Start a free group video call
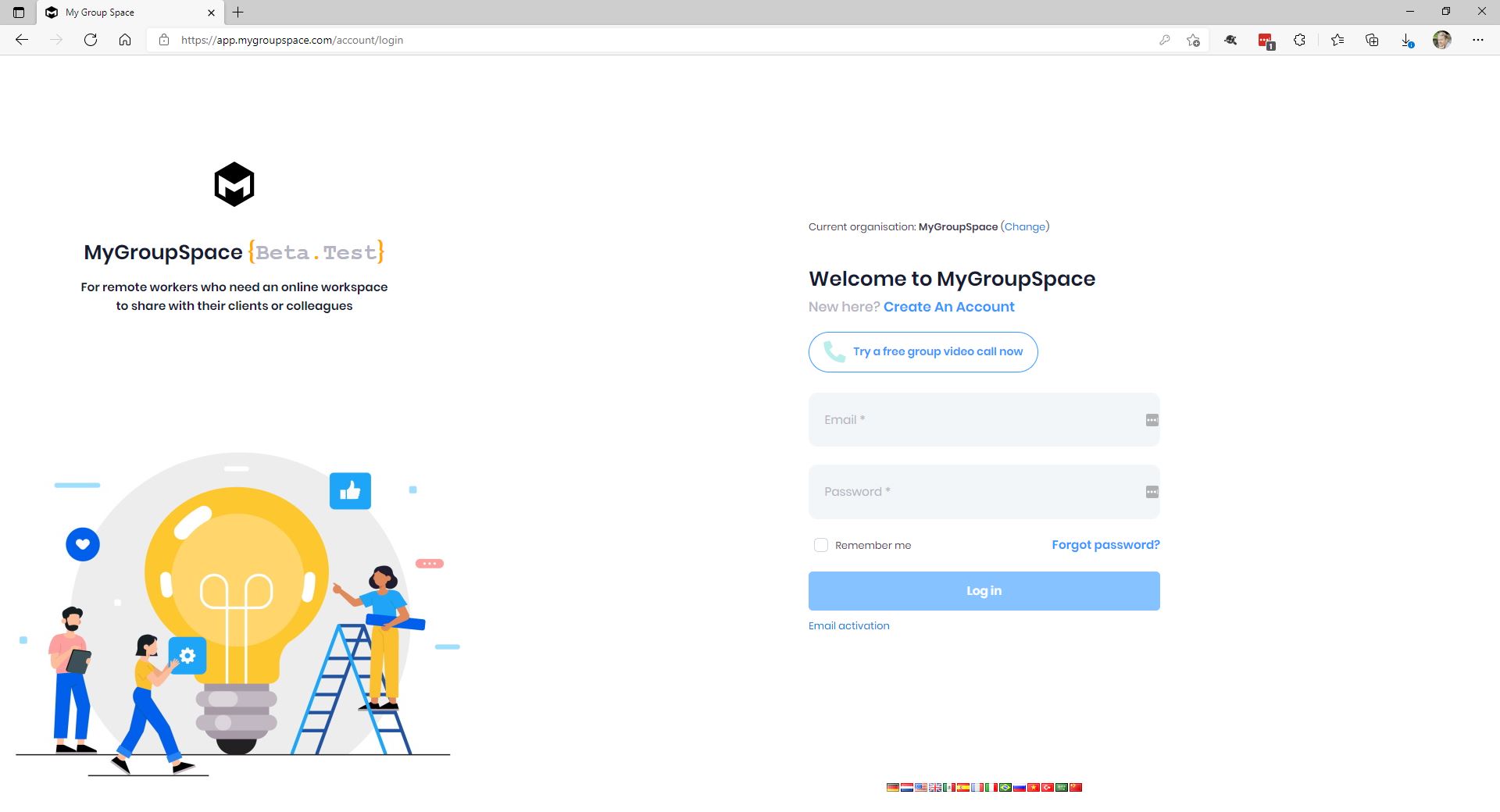Screen dimensions: 1500x812 pos(923,352)
